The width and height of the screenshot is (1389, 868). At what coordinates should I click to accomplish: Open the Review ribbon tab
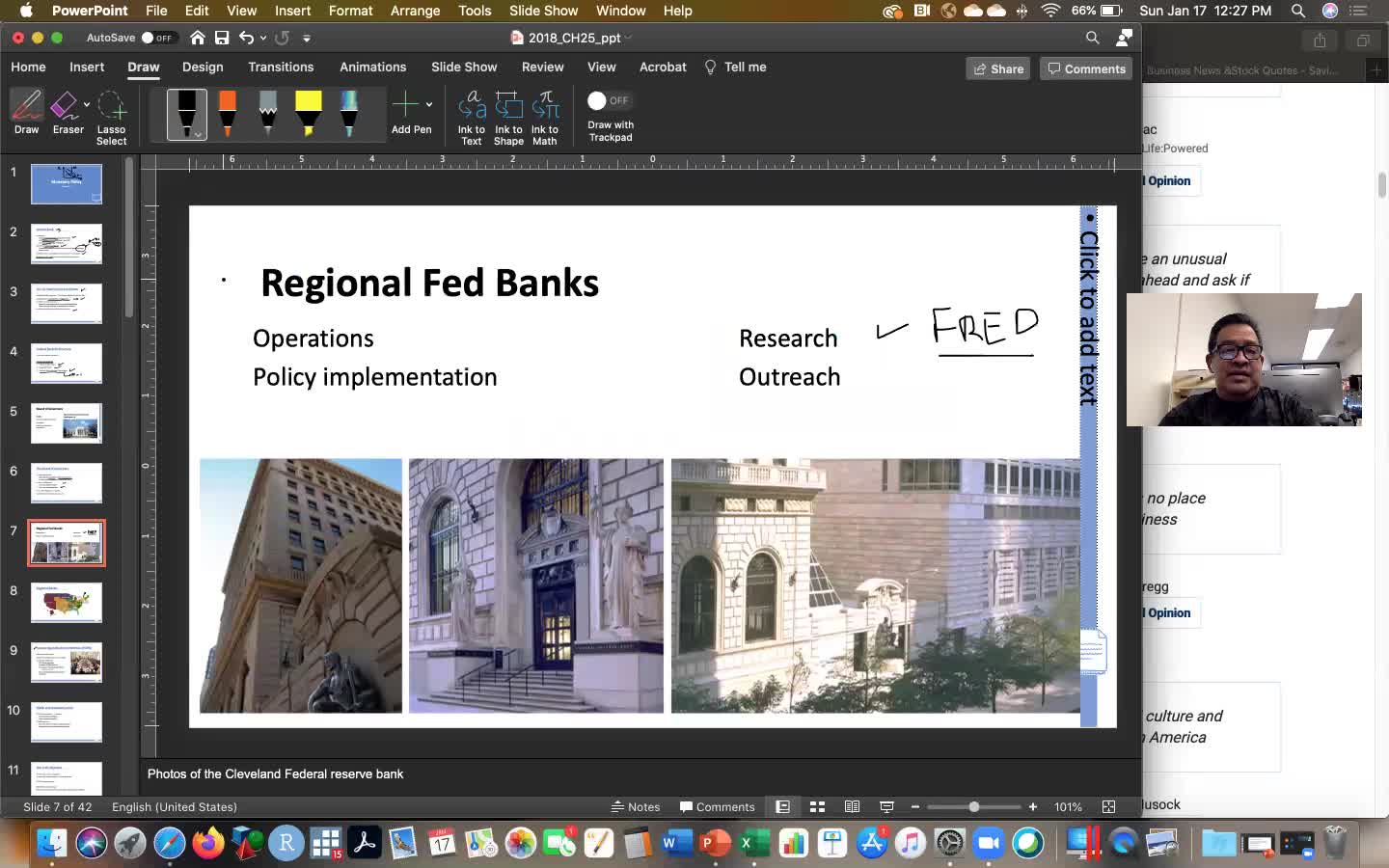(x=542, y=67)
